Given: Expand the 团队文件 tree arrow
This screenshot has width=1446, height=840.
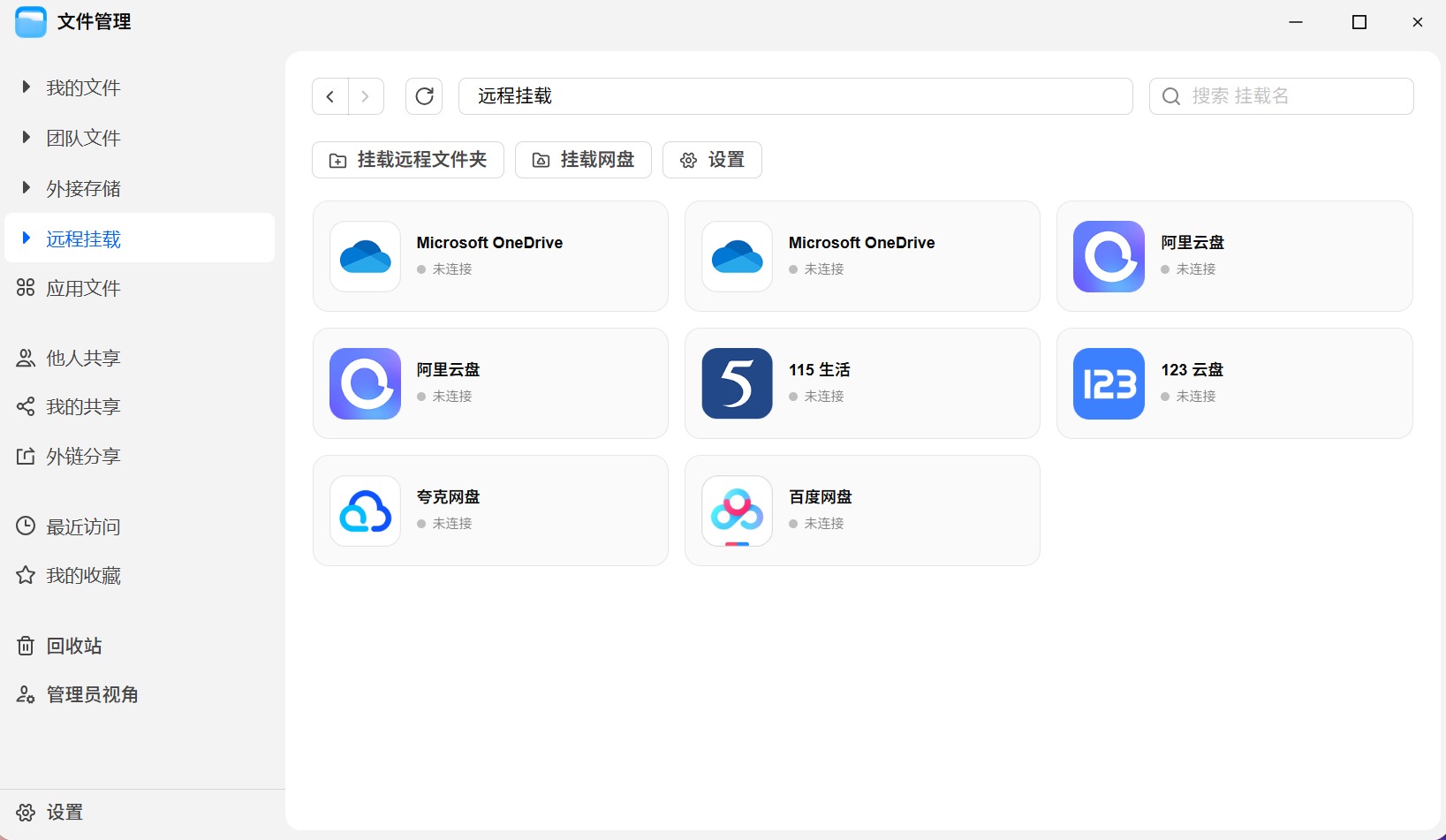Looking at the screenshot, I should coord(26,138).
